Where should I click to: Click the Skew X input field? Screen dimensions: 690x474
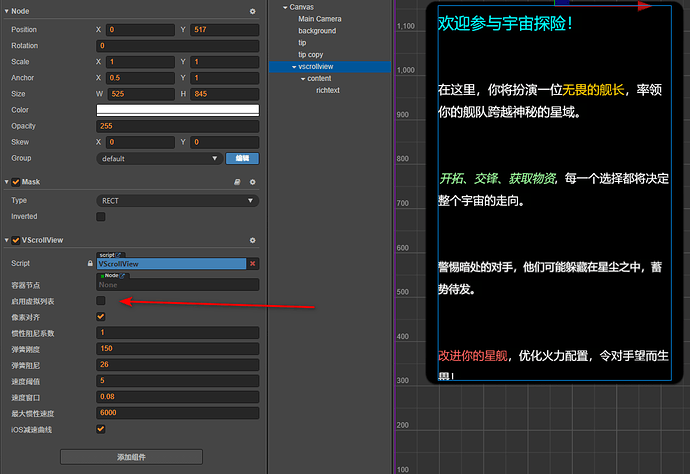coord(140,142)
